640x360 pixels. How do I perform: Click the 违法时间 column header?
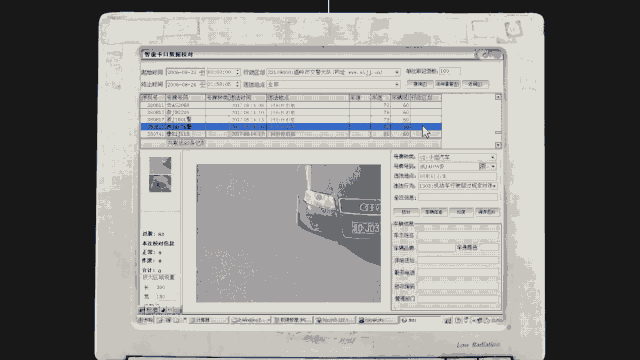[248, 98]
